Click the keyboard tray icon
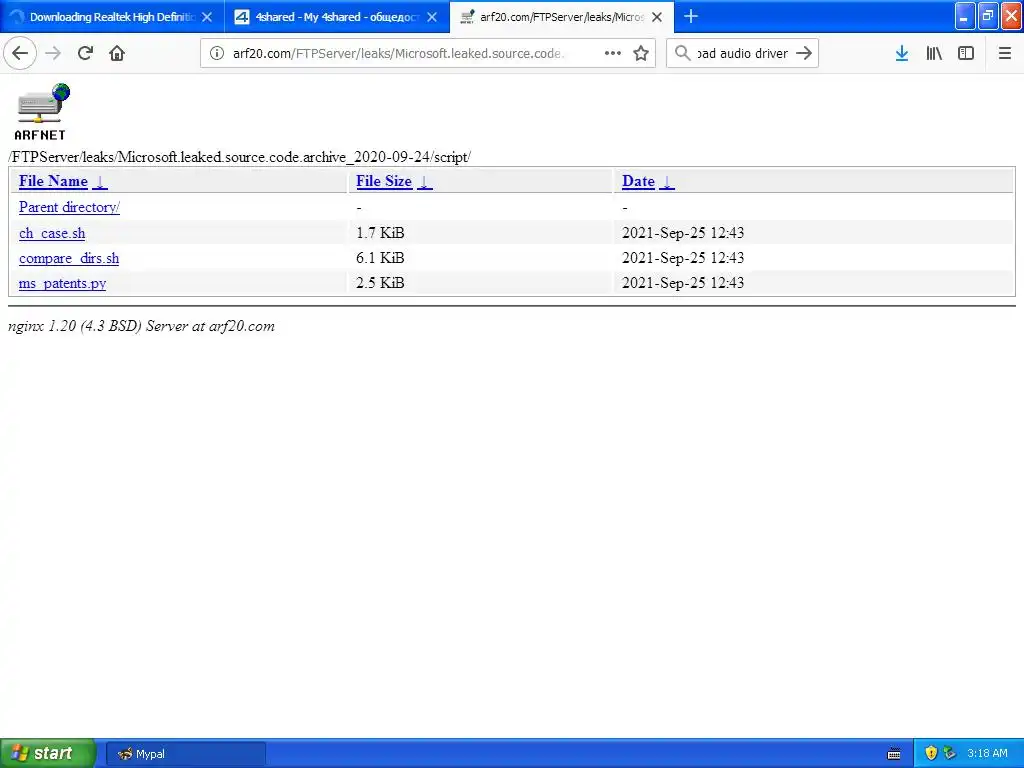 894,754
